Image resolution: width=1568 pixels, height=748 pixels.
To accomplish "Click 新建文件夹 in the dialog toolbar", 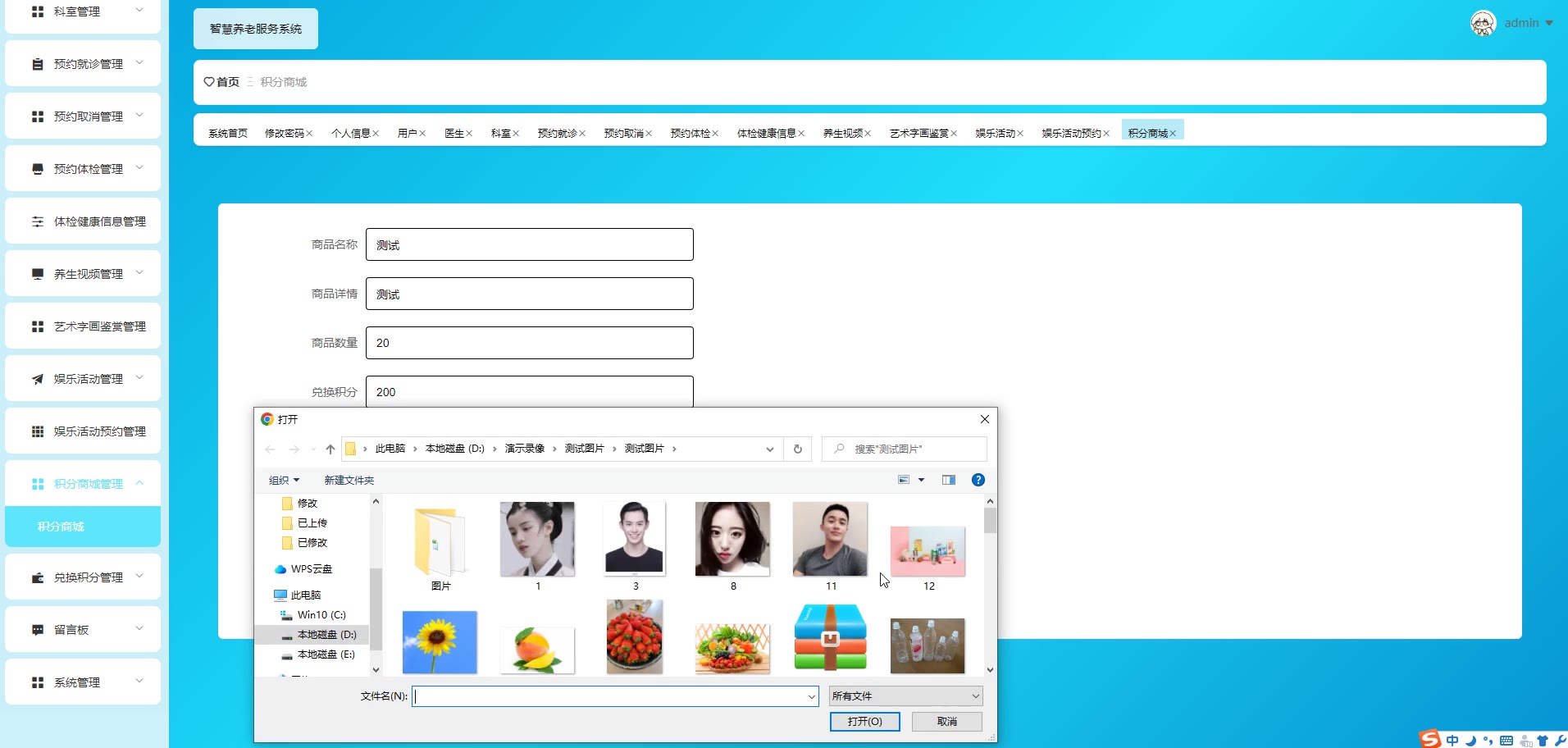I will coord(349,480).
